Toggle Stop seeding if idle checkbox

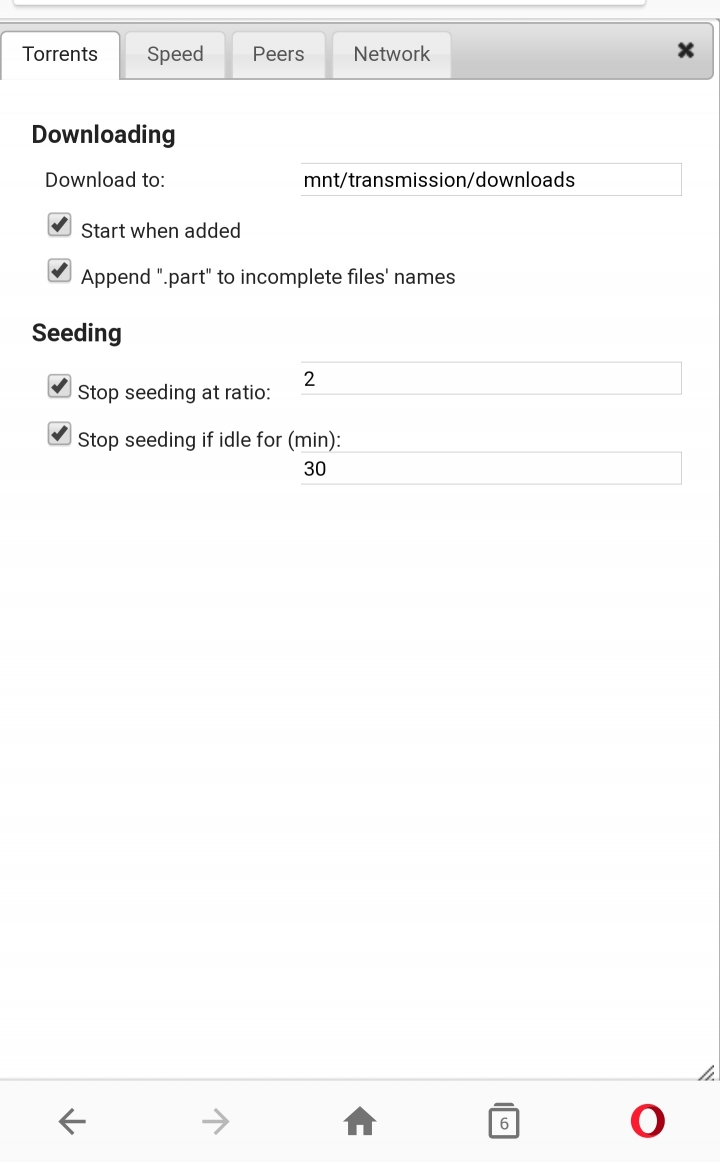pos(59,434)
